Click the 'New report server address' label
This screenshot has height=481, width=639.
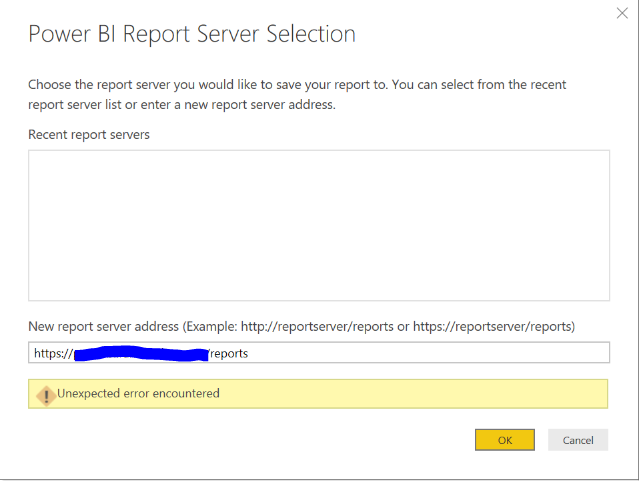pos(302,327)
